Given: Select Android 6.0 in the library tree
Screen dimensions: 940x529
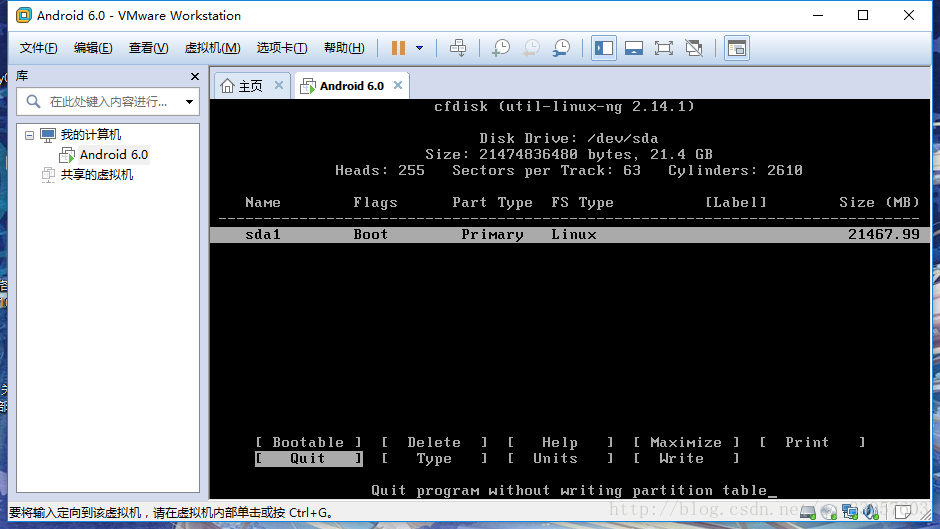Looking at the screenshot, I should pos(114,155).
